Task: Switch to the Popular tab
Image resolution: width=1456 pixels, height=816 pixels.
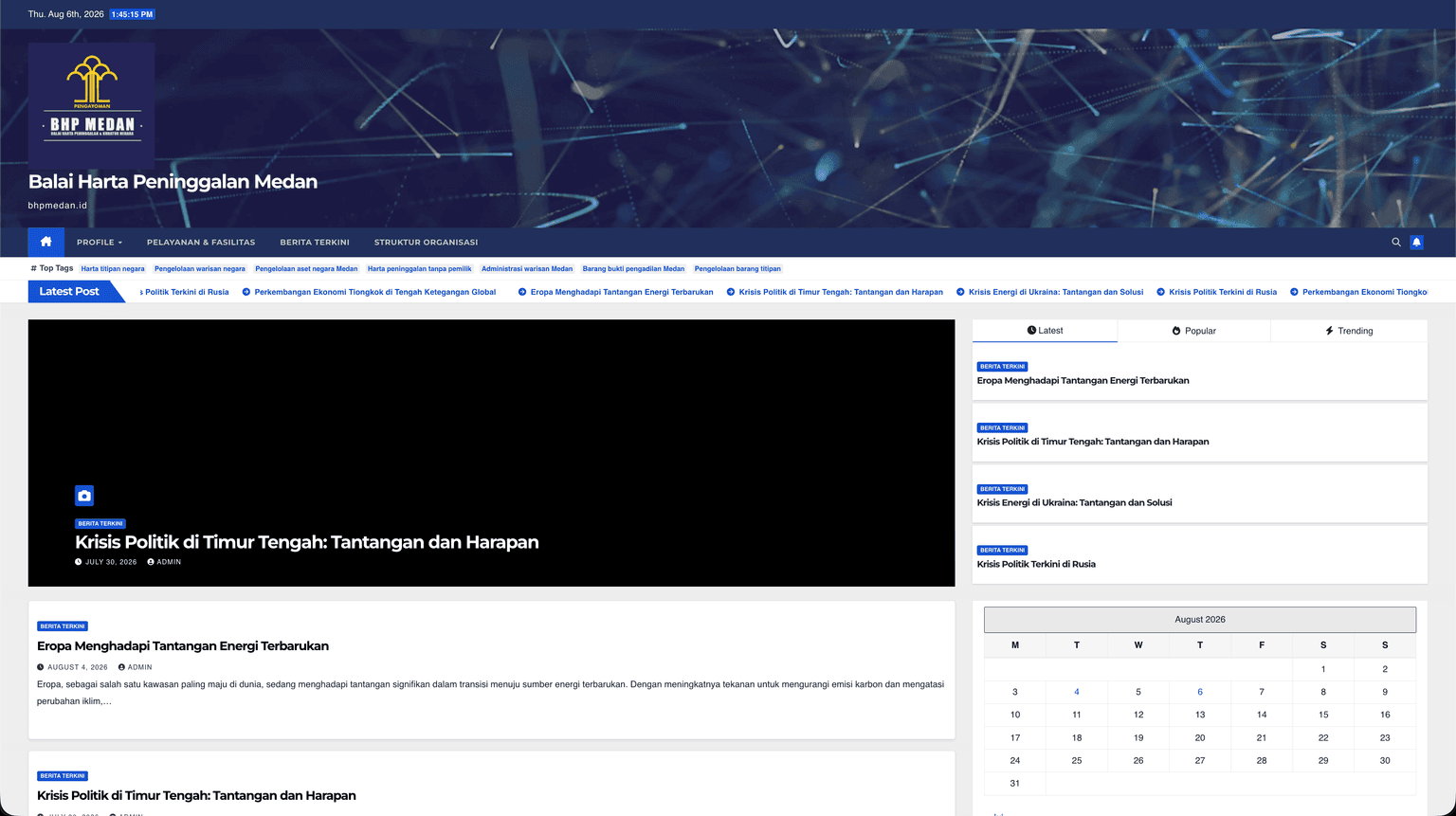Action: 1193,331
